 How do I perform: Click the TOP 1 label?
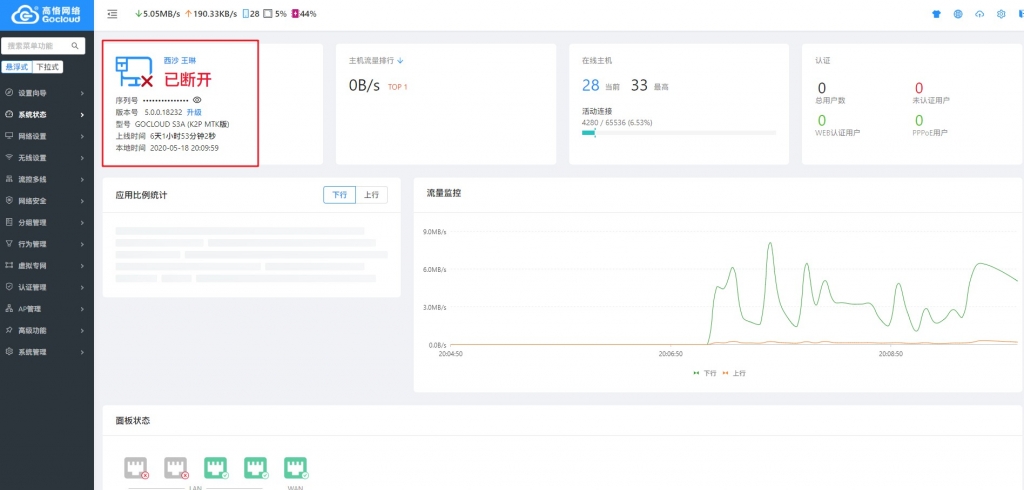pos(398,86)
